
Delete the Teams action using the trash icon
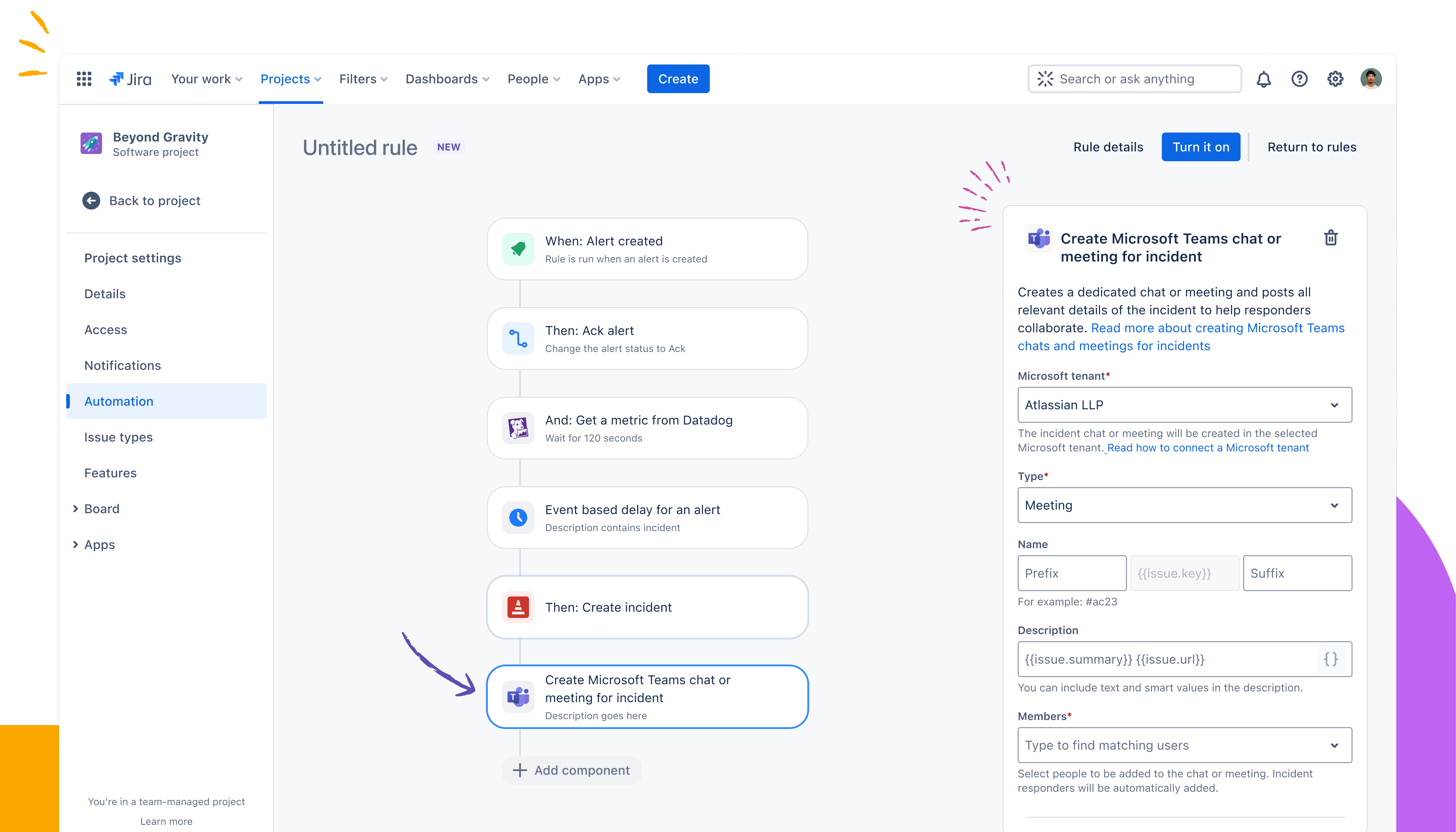(x=1331, y=238)
